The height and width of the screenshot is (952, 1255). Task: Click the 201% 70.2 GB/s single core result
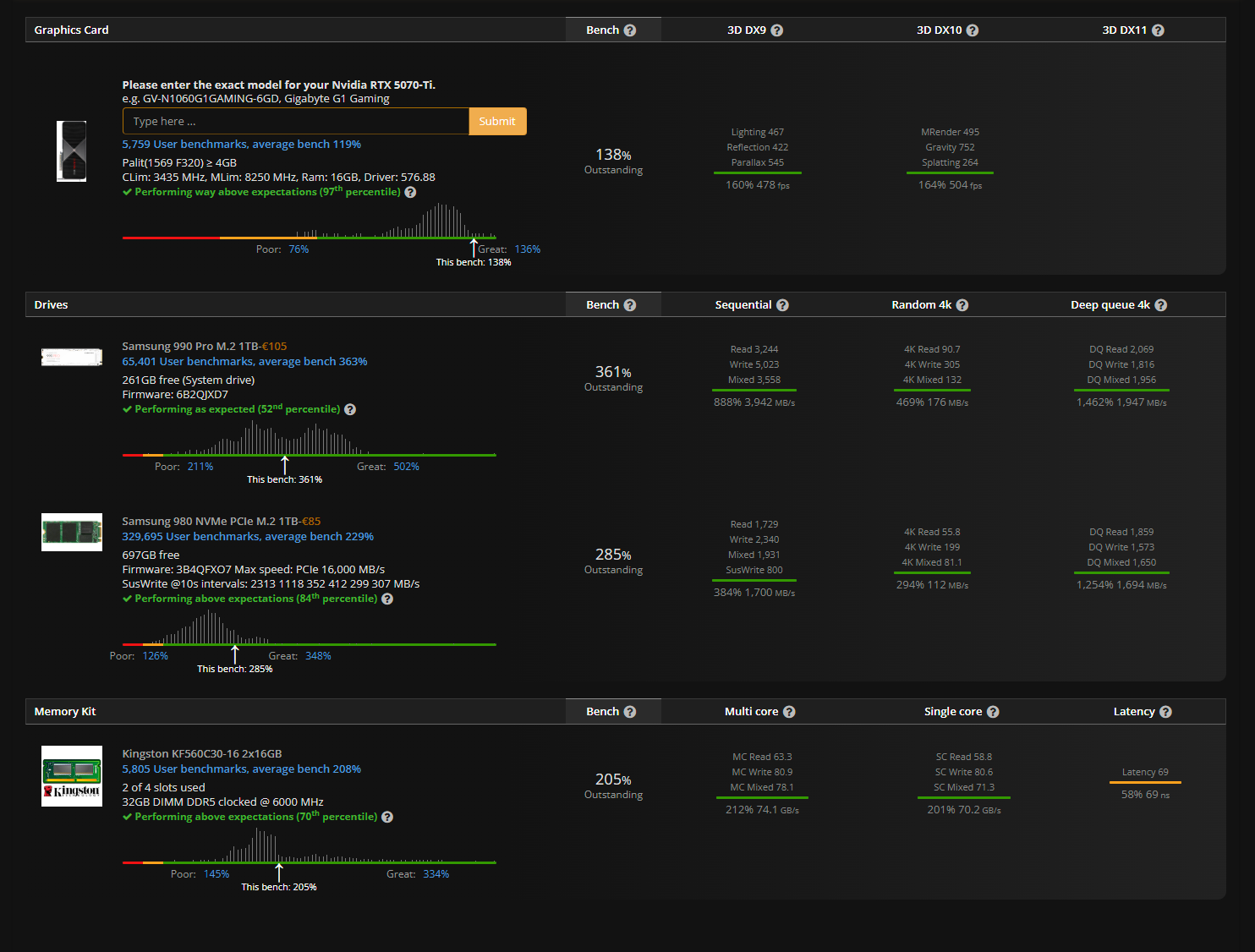coord(964,810)
